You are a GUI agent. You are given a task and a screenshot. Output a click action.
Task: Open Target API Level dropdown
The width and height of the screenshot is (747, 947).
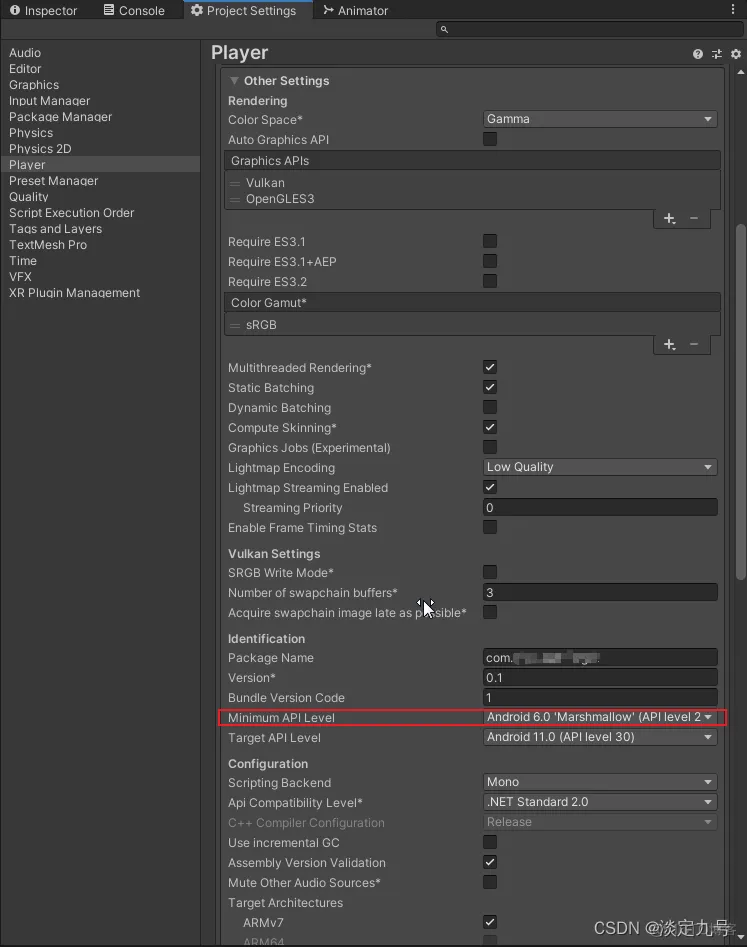click(600, 737)
